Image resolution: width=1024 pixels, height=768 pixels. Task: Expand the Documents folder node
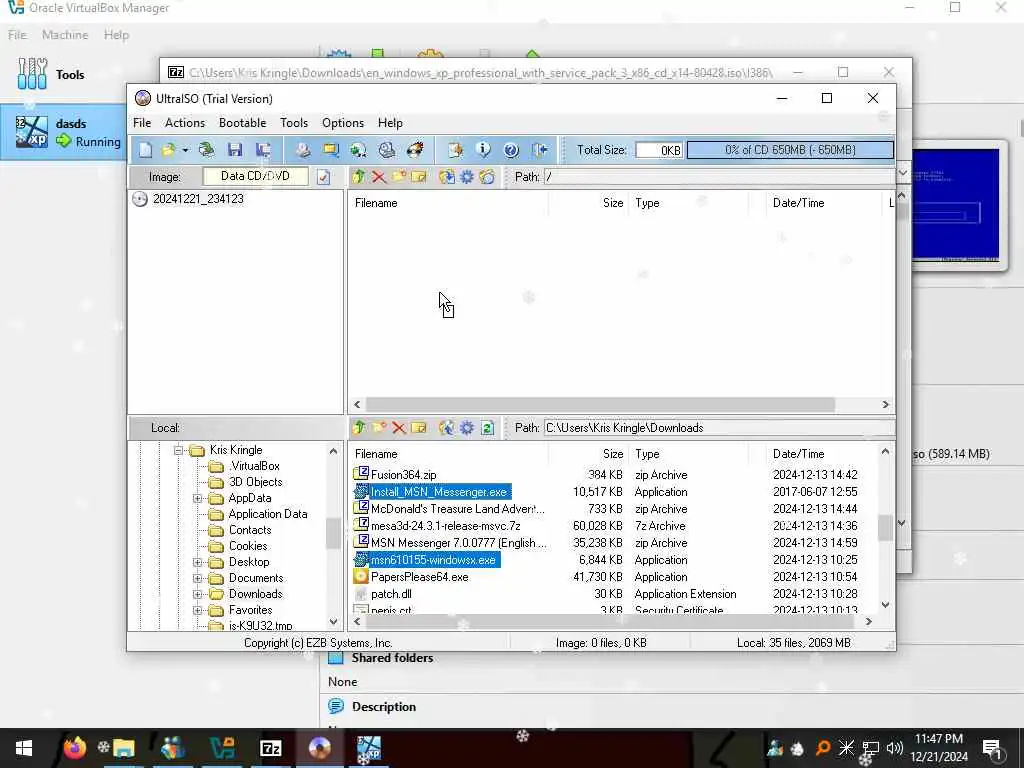197,578
